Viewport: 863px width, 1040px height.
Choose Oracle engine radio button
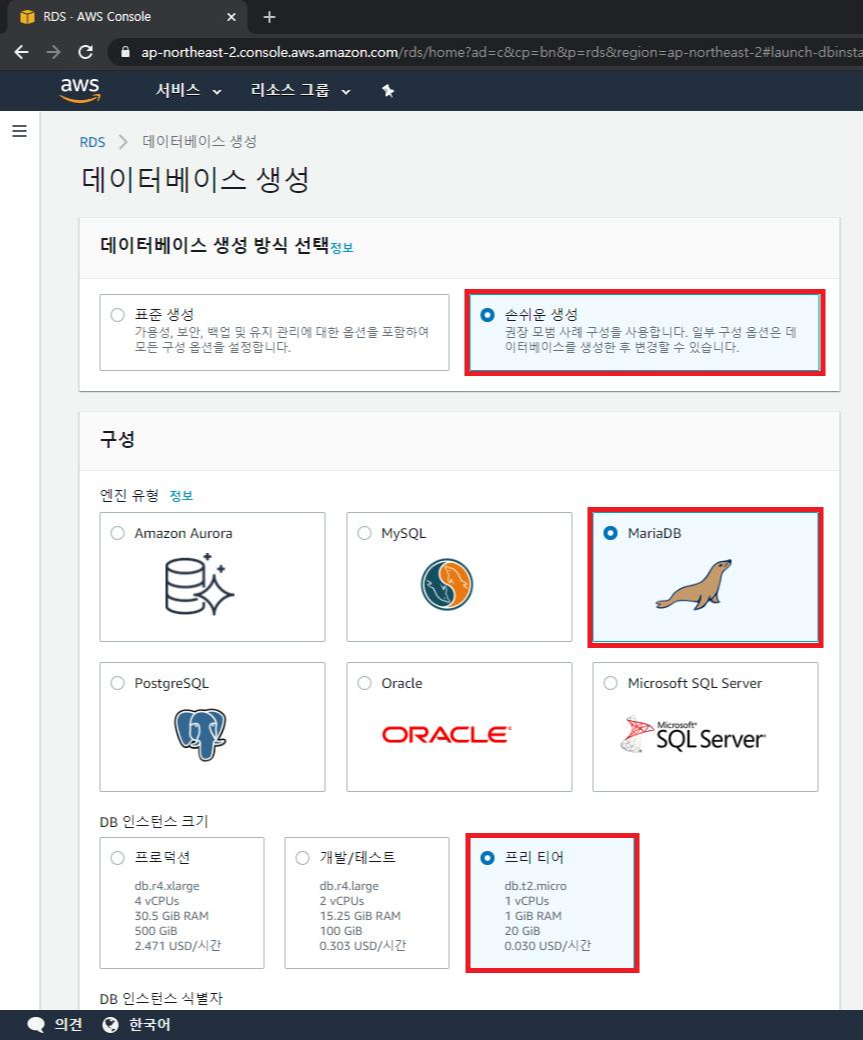(364, 683)
